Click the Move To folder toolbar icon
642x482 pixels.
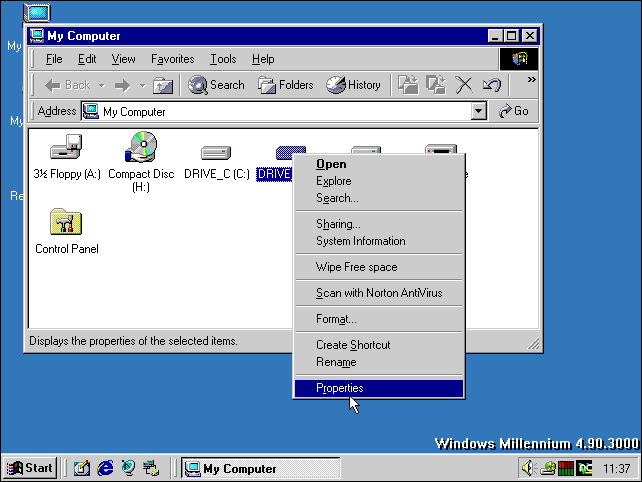coord(408,85)
